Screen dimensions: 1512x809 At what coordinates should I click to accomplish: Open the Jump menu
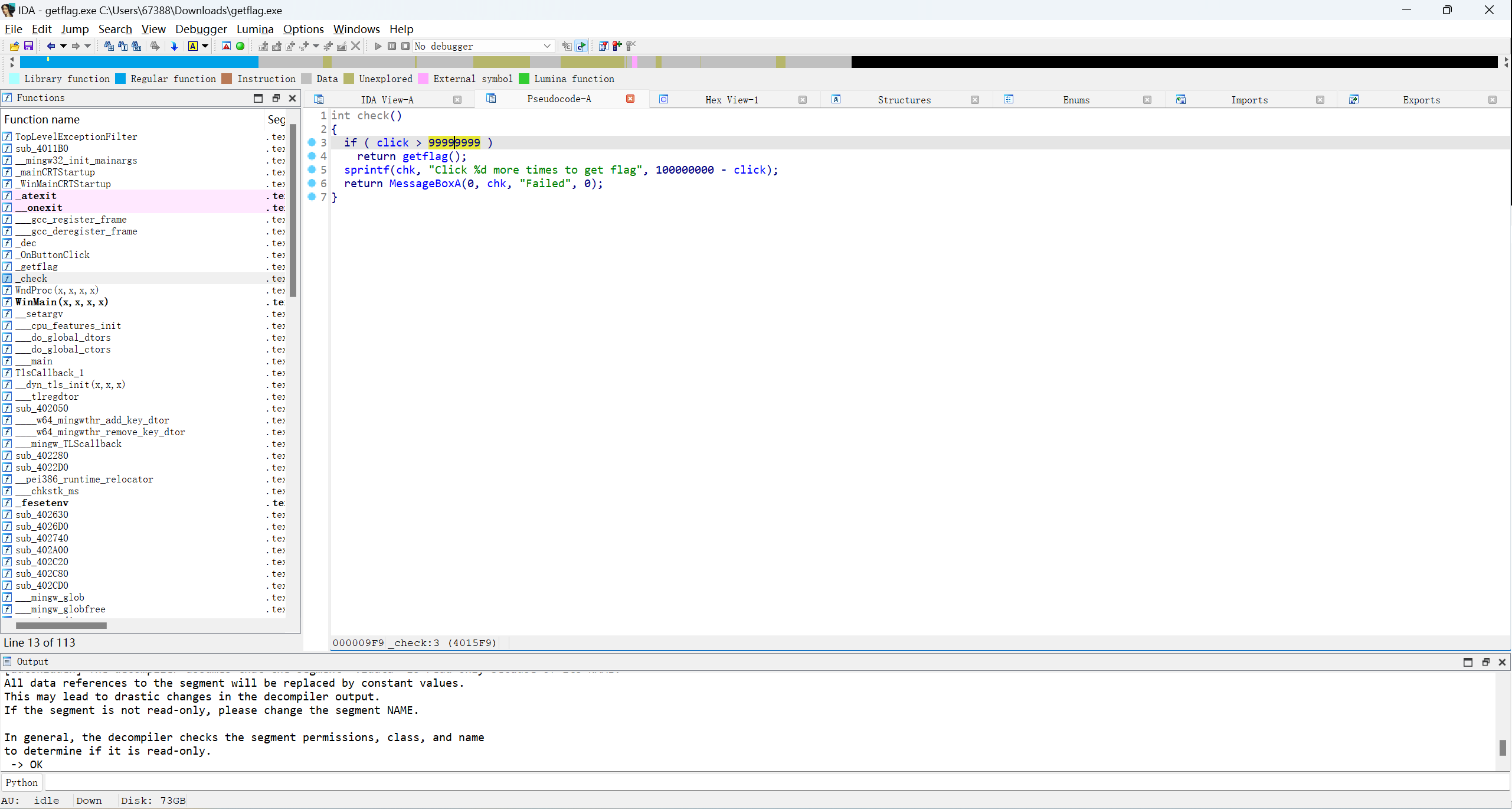(75, 29)
